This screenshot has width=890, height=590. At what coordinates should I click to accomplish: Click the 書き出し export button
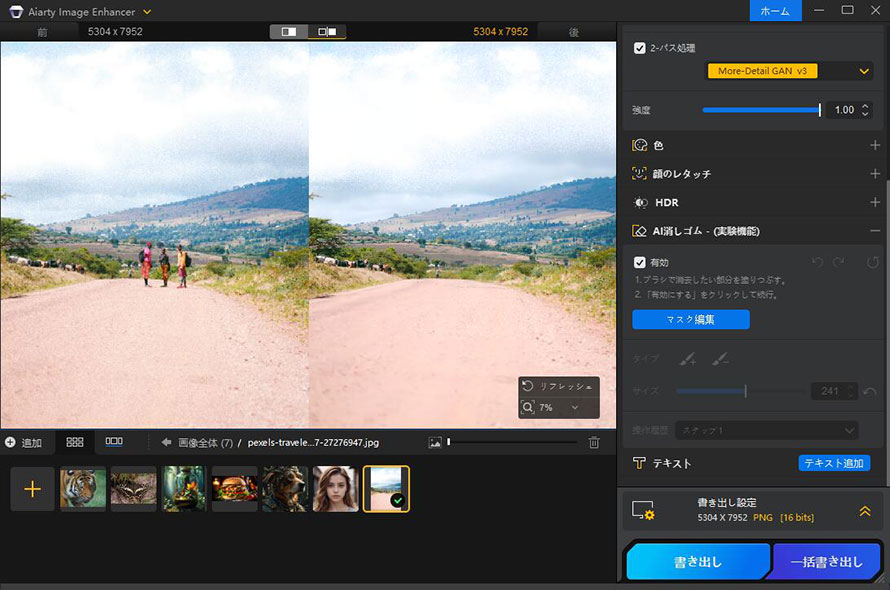coord(696,562)
